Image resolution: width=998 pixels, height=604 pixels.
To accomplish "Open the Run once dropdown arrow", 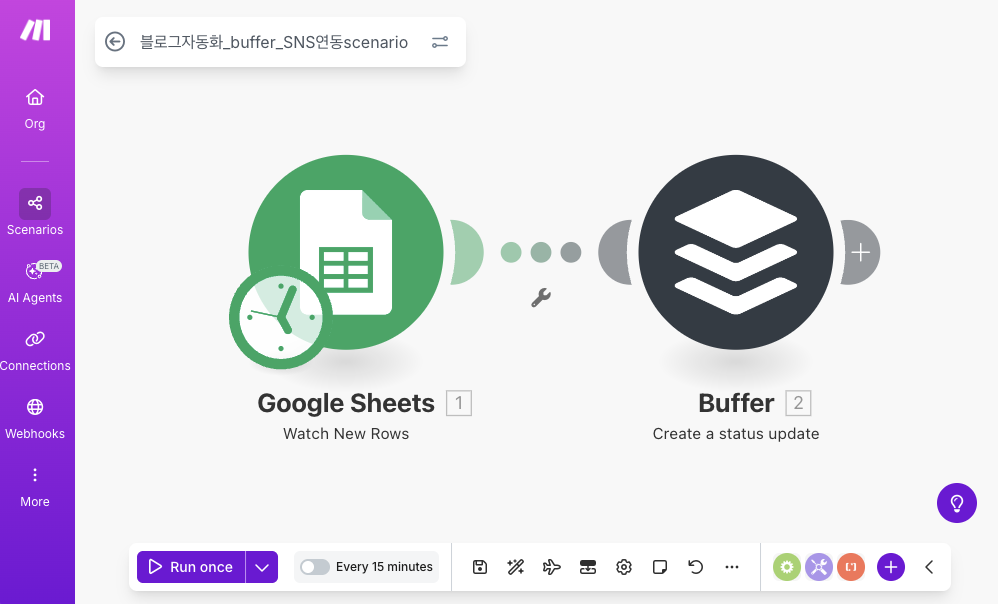I will pos(262,567).
